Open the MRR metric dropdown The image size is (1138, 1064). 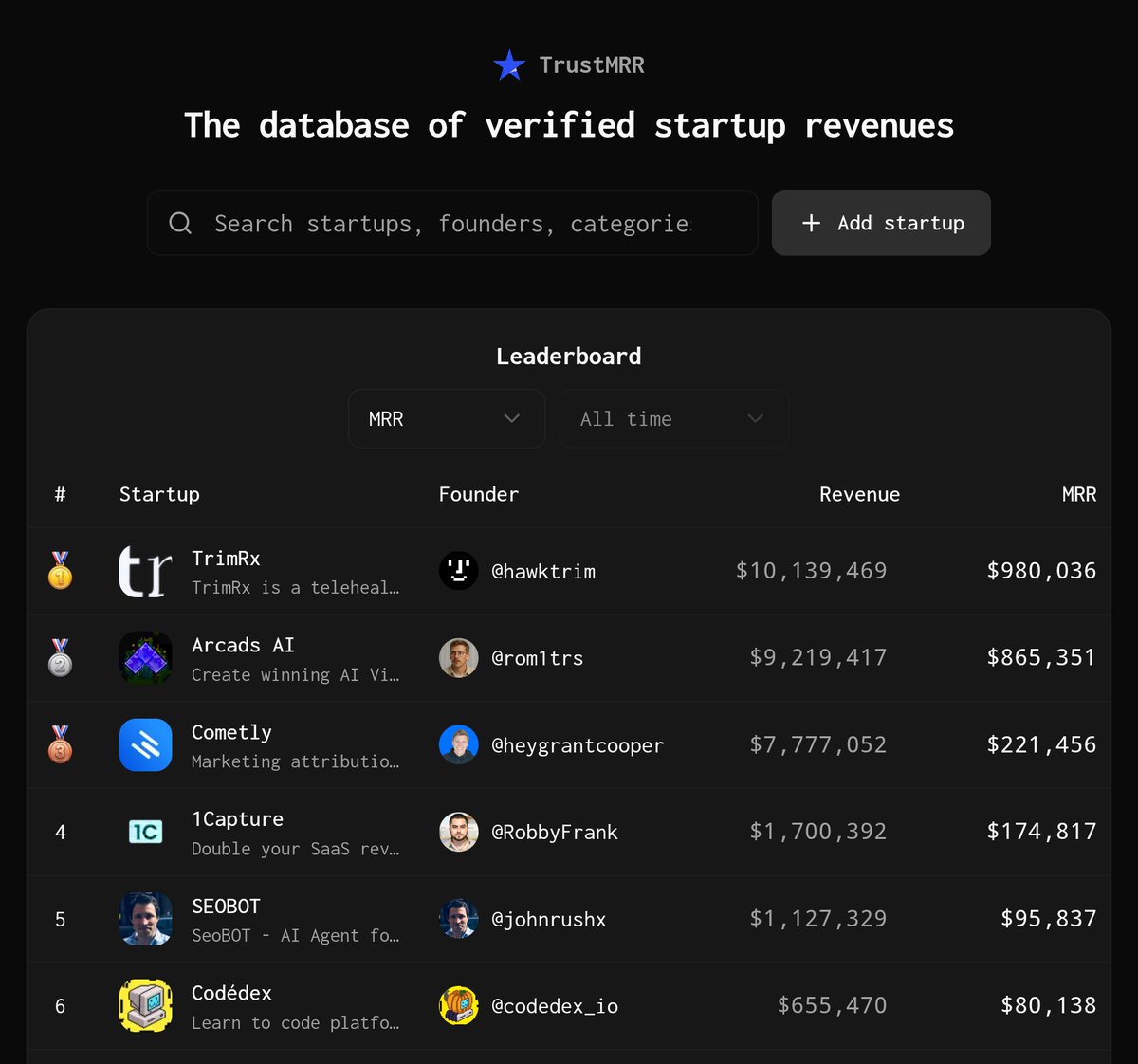point(446,418)
